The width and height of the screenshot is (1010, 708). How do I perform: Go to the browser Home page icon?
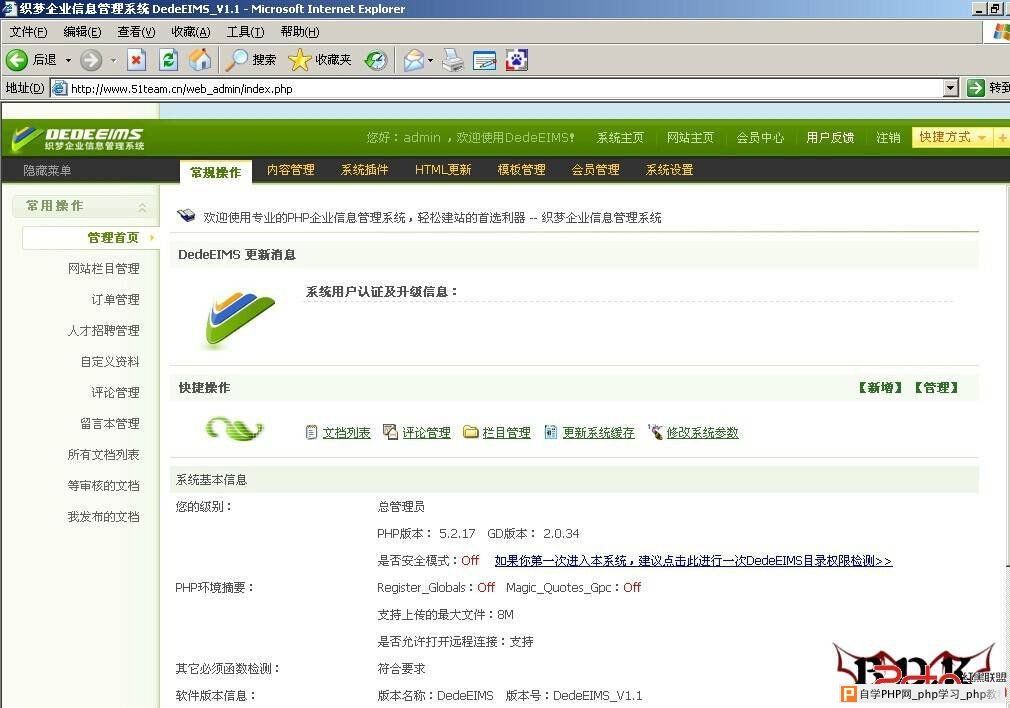coord(200,60)
